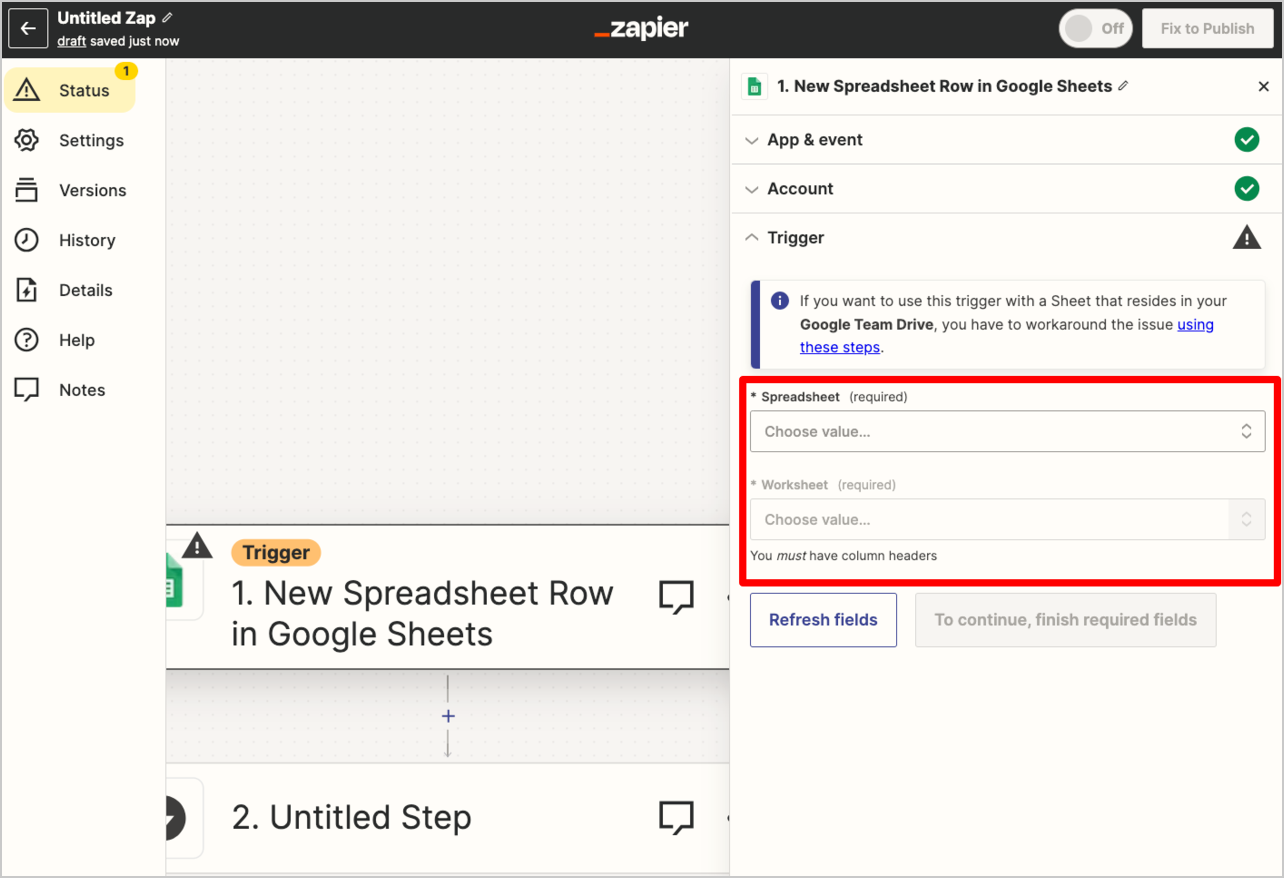Select the Settings menu label
This screenshot has height=878, width=1284.
pyautogui.click(x=91, y=140)
